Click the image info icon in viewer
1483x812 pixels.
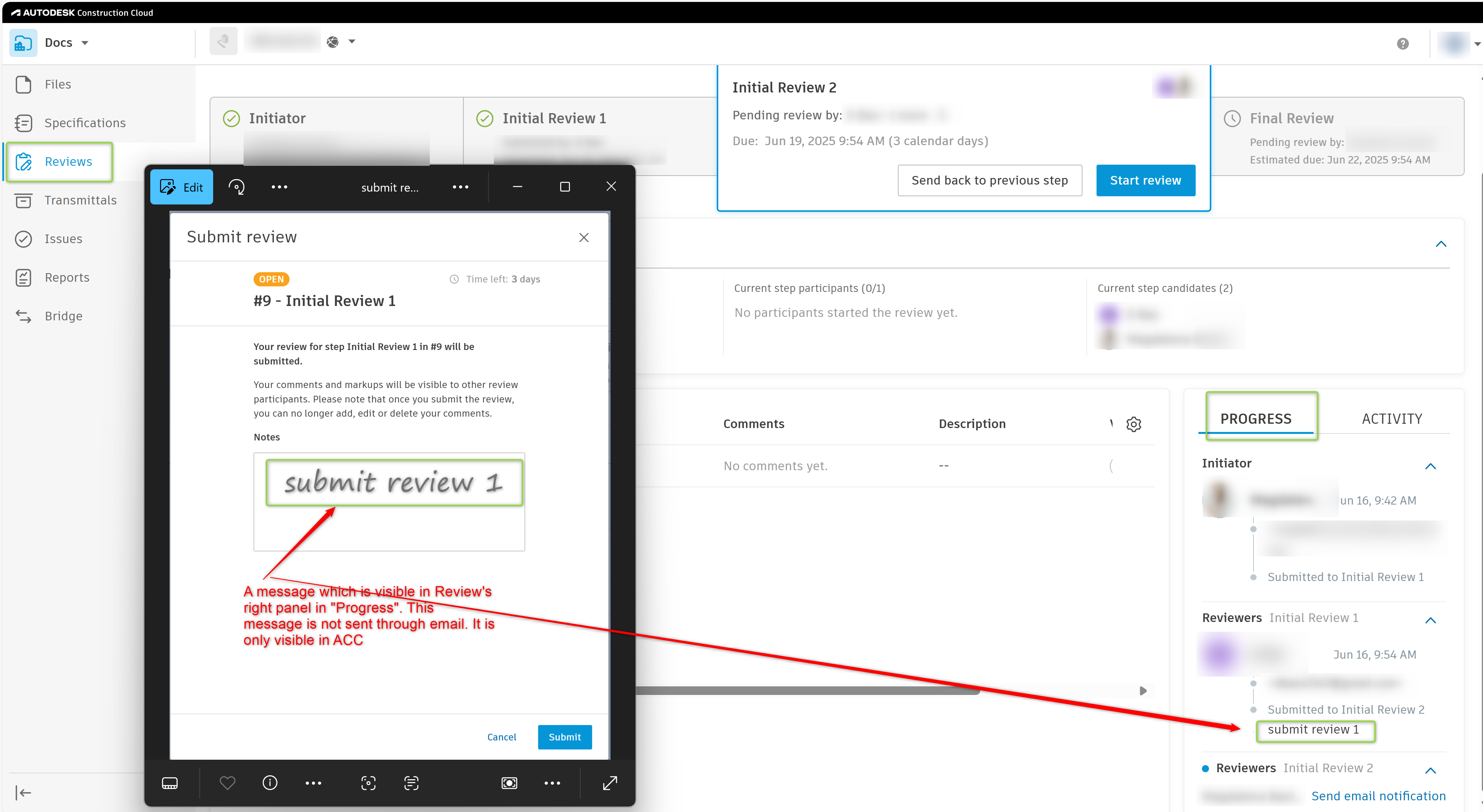coord(269,783)
